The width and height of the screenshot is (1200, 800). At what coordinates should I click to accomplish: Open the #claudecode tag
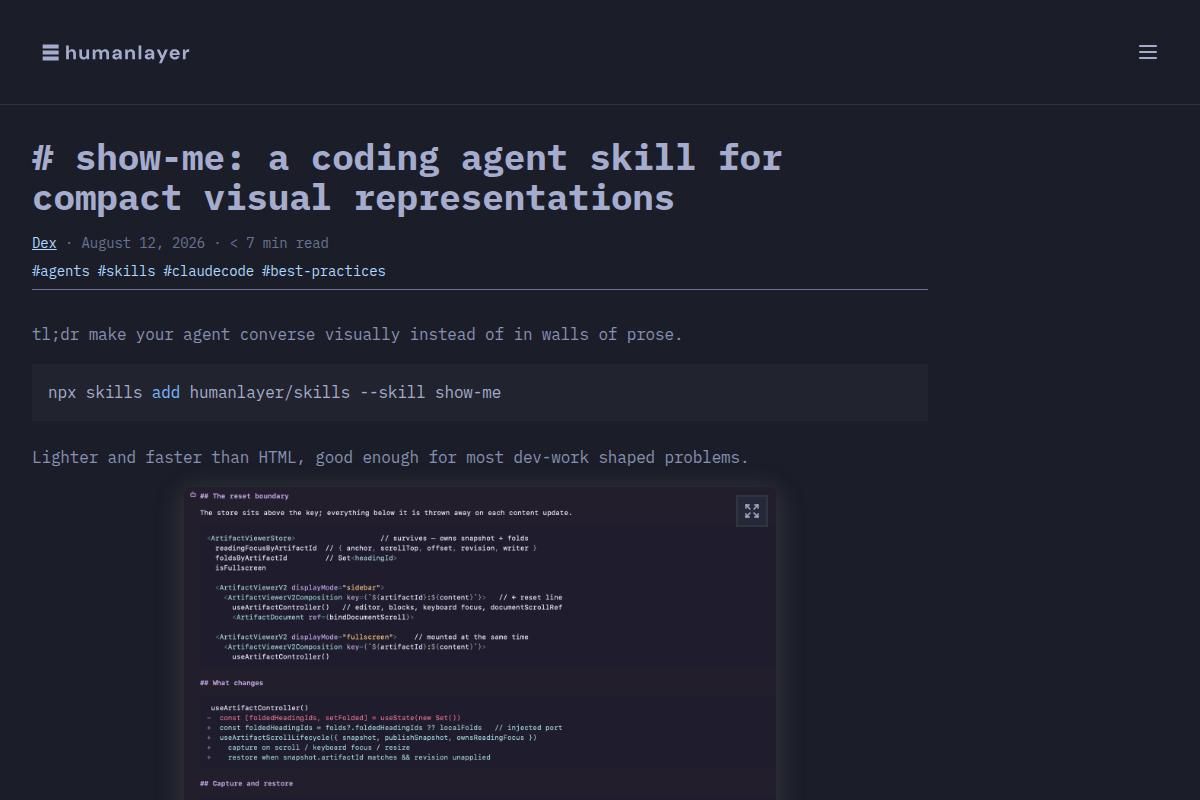(x=209, y=271)
